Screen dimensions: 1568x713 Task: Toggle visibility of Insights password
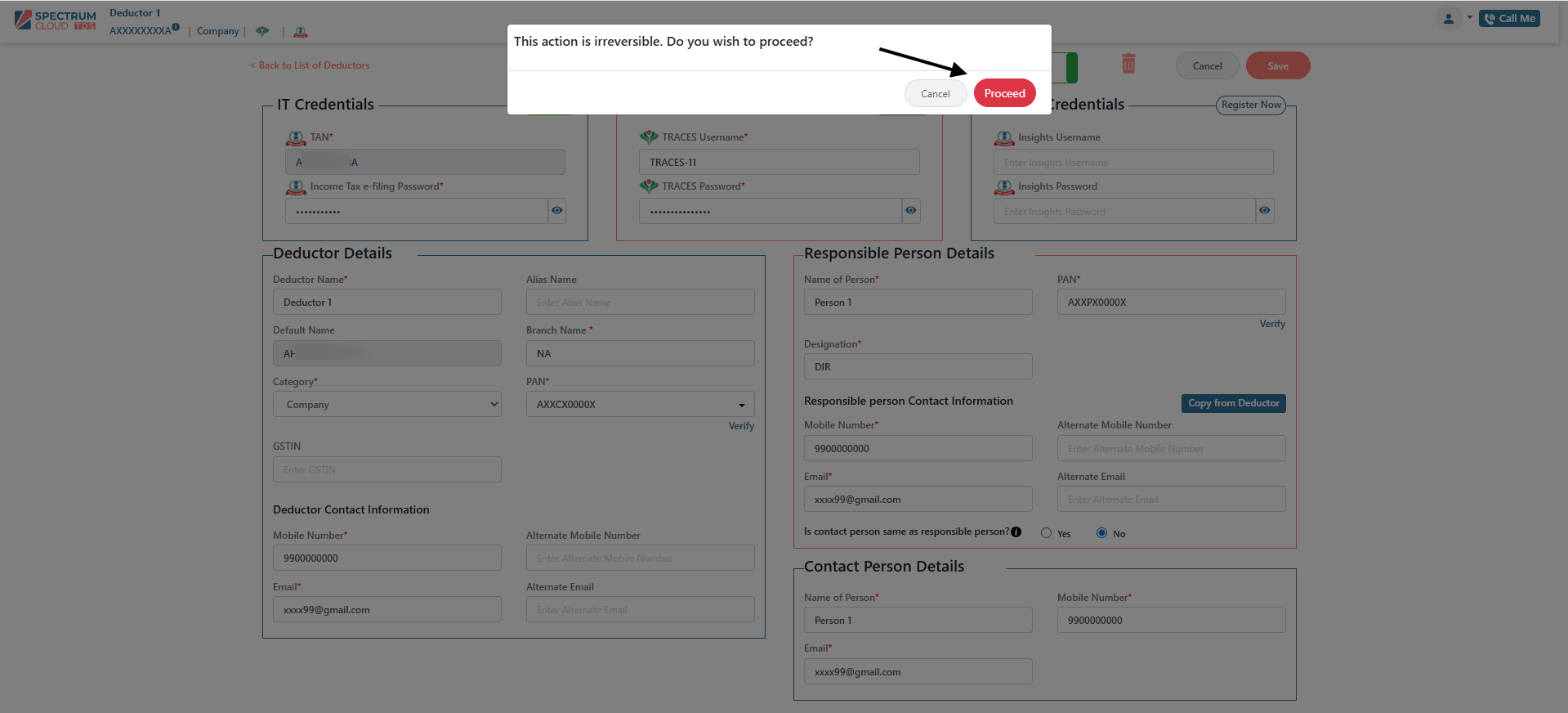[x=1264, y=211]
